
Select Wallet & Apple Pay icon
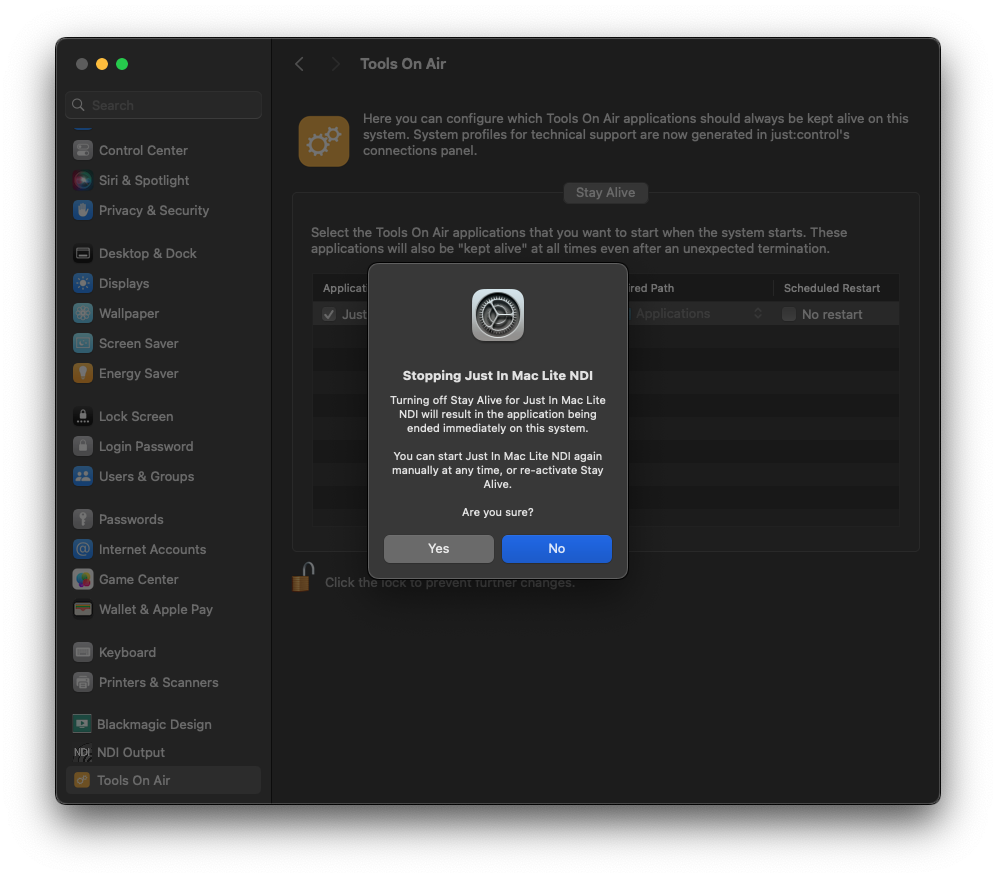pyautogui.click(x=83, y=609)
